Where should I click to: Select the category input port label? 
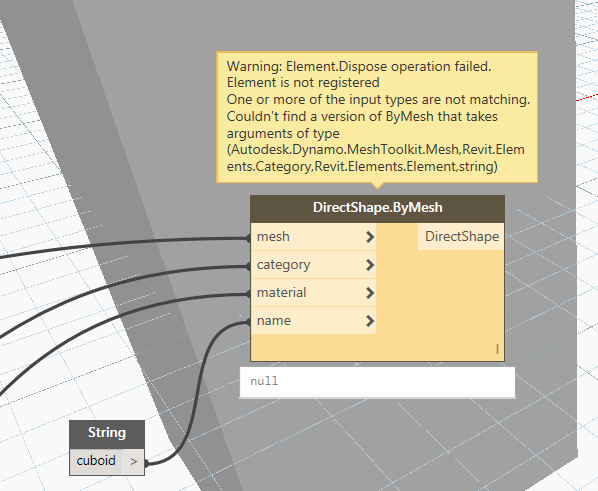[283, 265]
